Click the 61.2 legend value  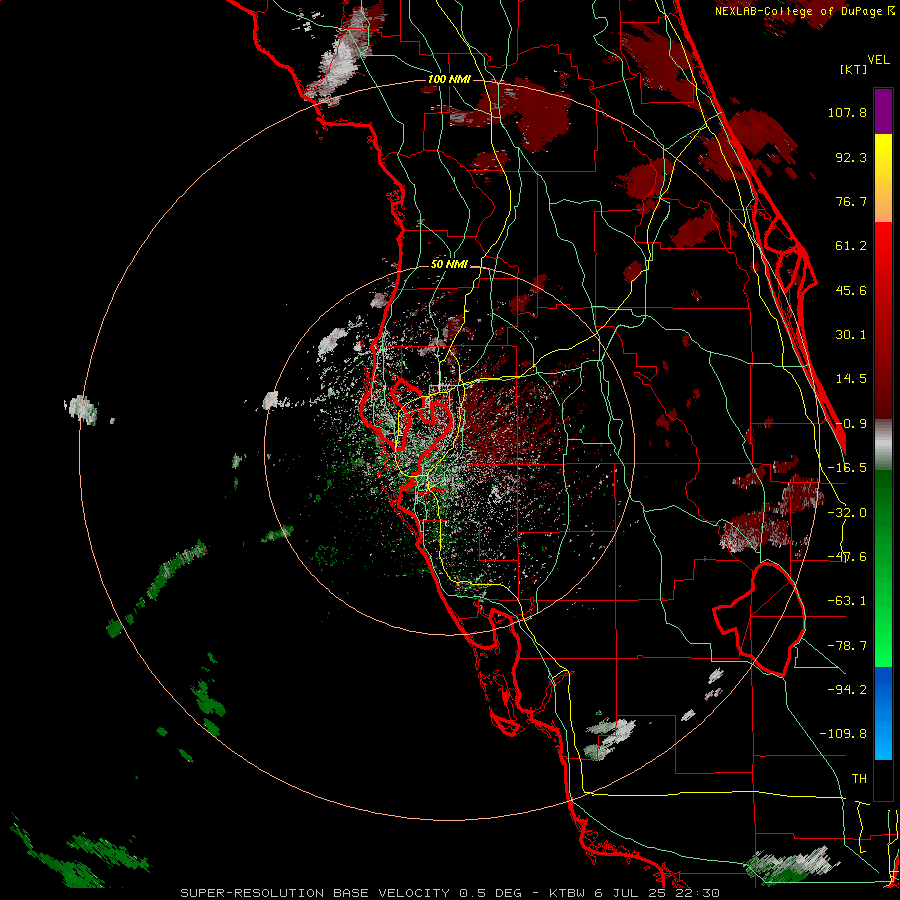tap(851, 246)
